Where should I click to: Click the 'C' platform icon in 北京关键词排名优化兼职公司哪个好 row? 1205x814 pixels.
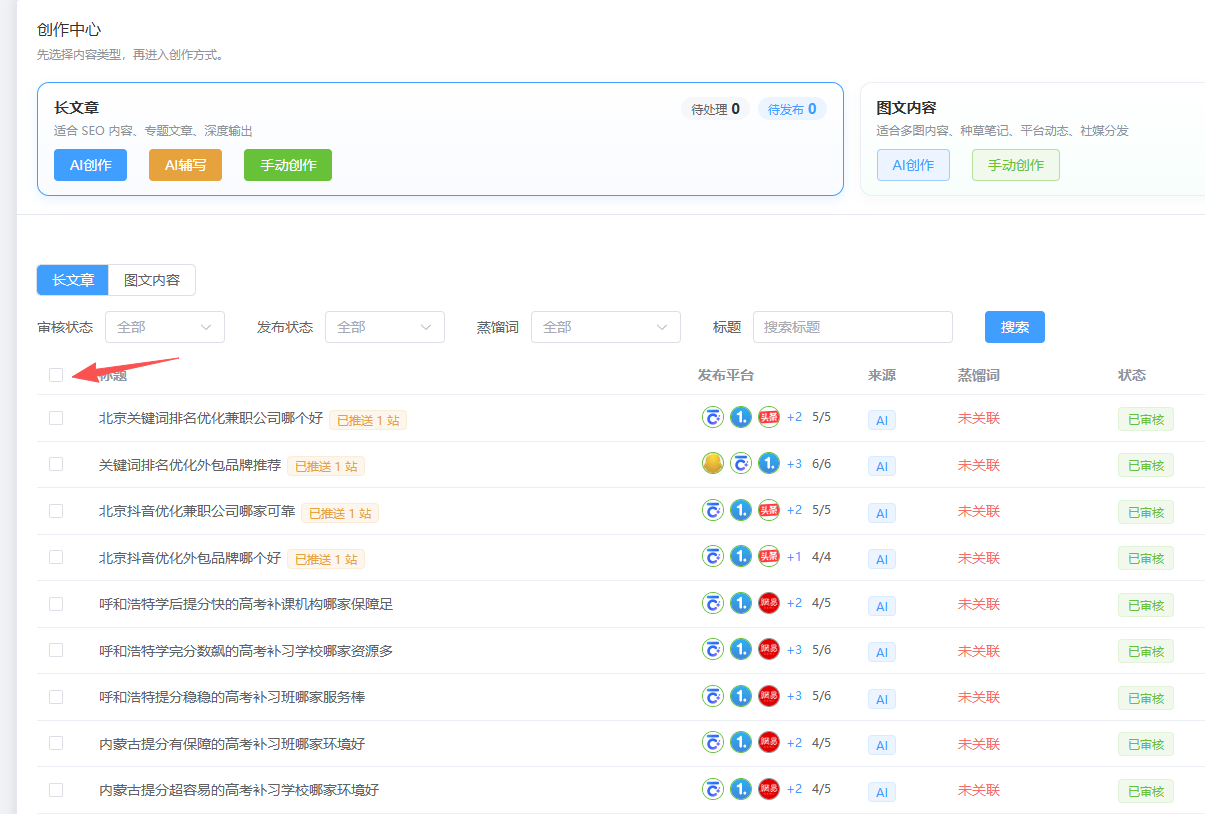(713, 417)
